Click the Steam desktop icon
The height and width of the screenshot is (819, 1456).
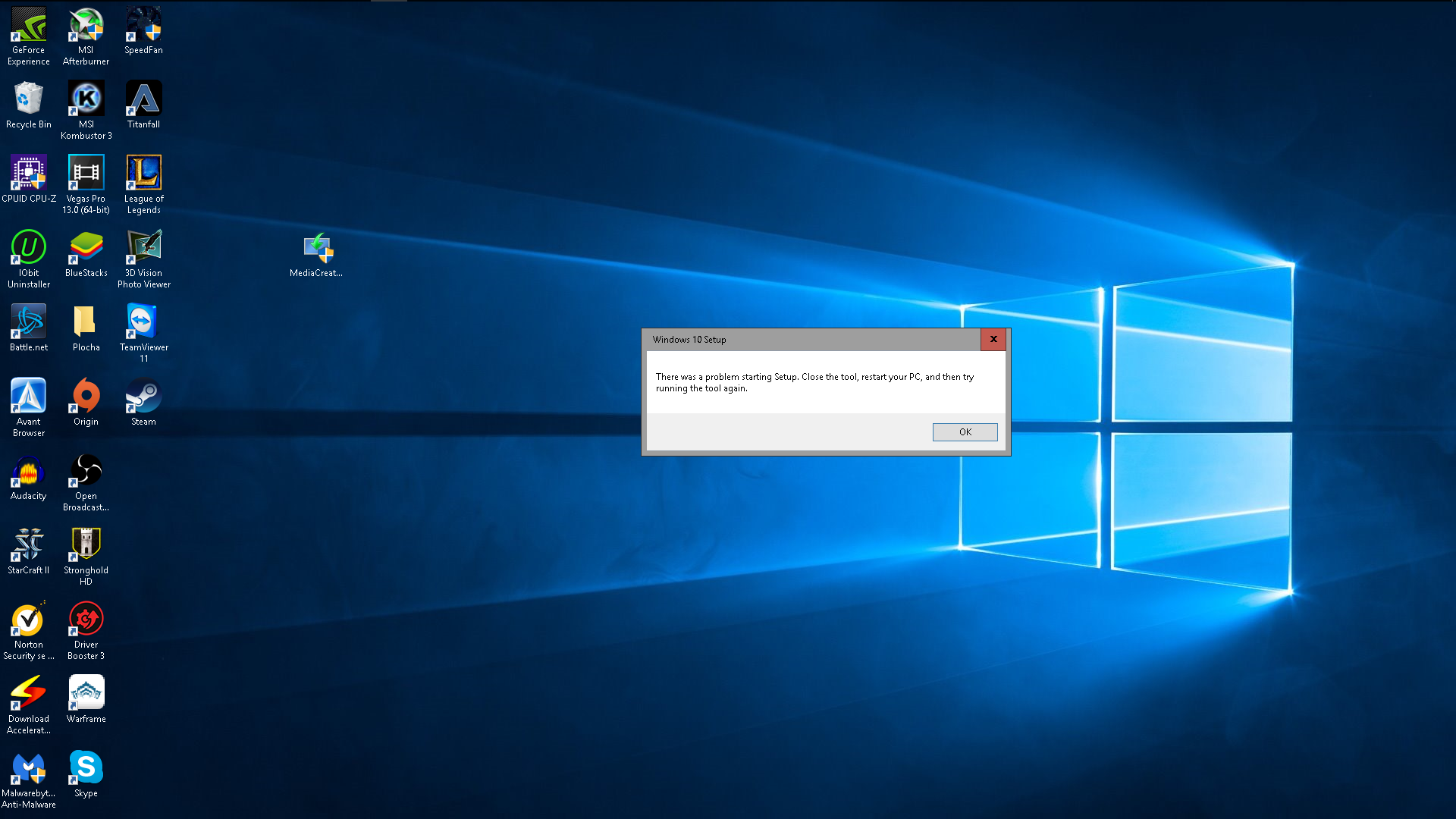(x=143, y=397)
